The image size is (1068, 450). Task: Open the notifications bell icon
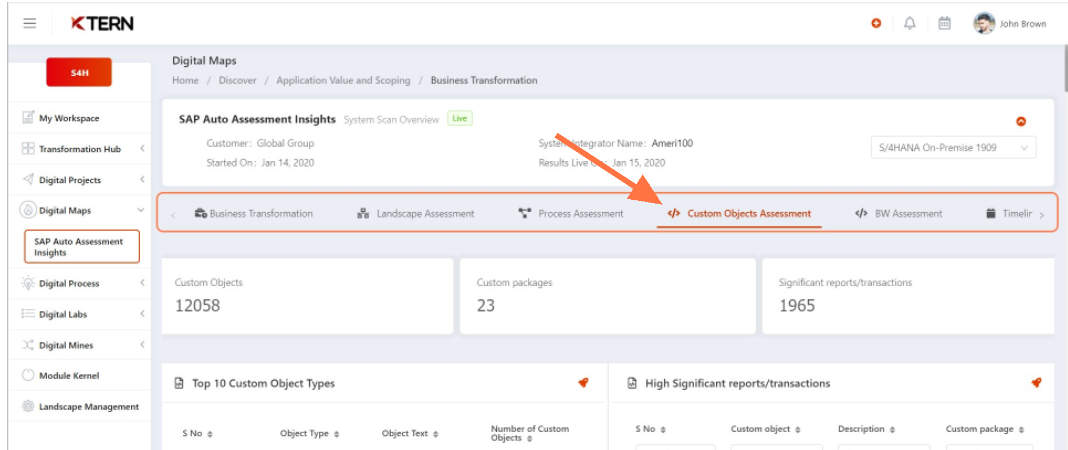tap(910, 23)
